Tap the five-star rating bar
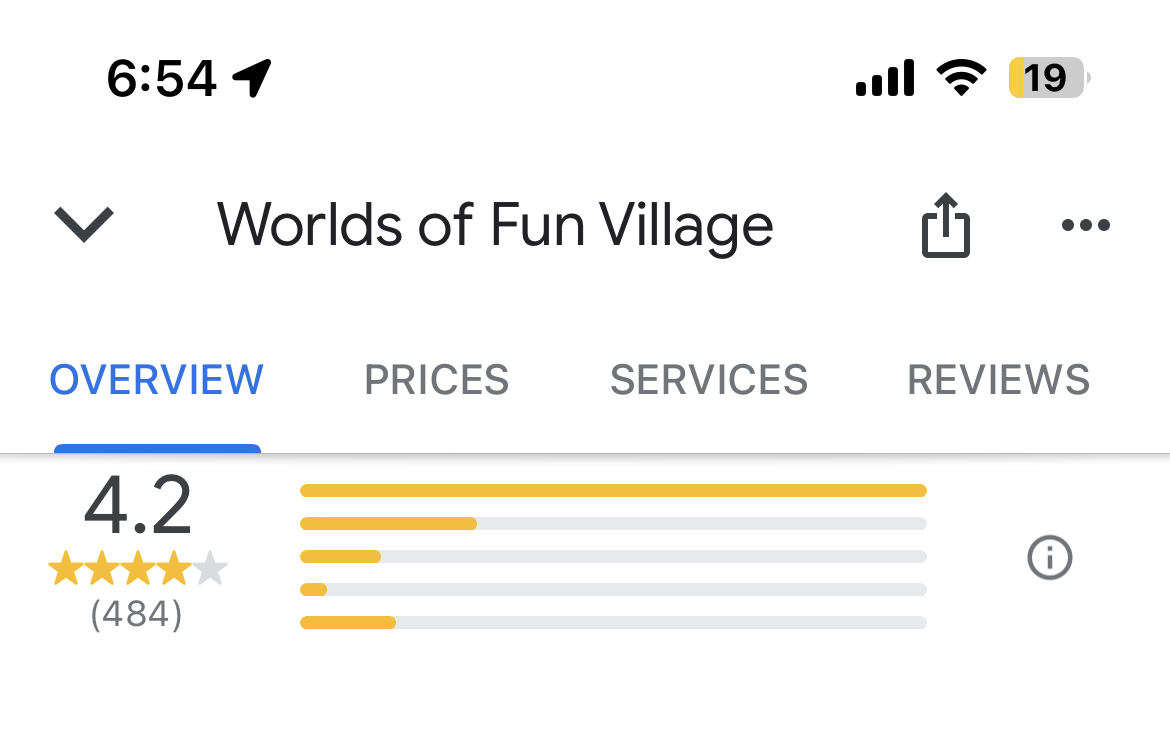This screenshot has width=1170, height=731. 613,490
